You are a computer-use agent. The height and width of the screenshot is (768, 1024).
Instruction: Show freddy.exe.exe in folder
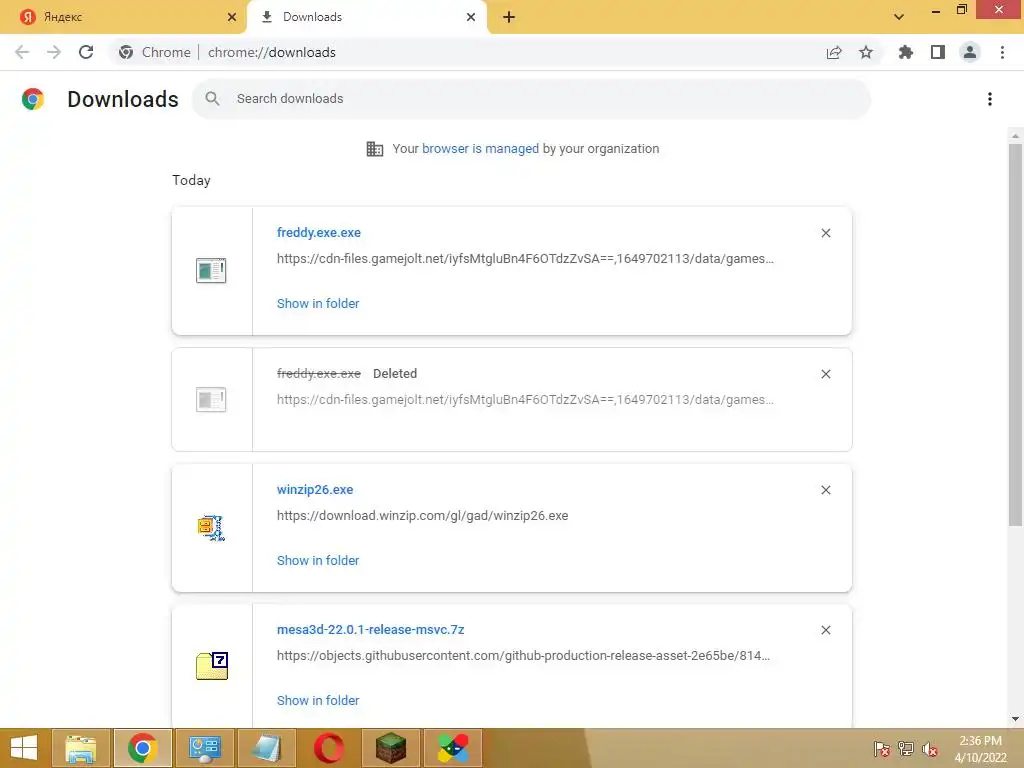318,304
